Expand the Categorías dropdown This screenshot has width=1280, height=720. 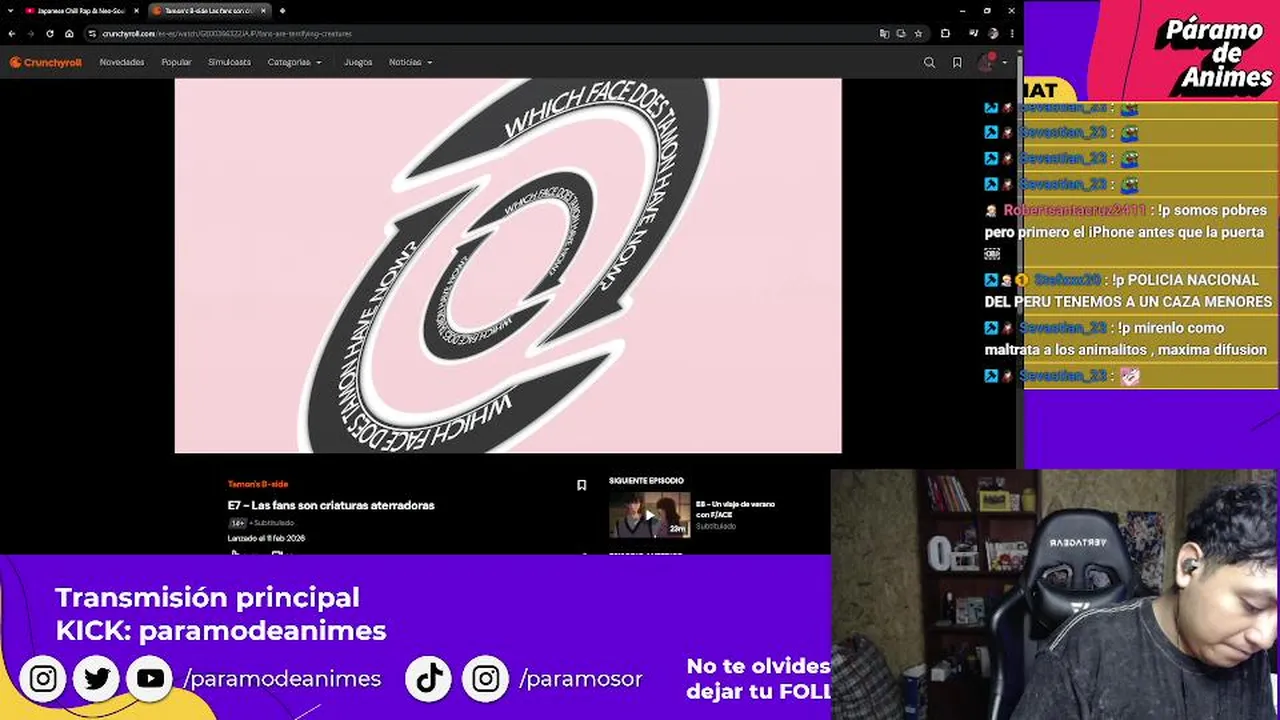coord(294,62)
